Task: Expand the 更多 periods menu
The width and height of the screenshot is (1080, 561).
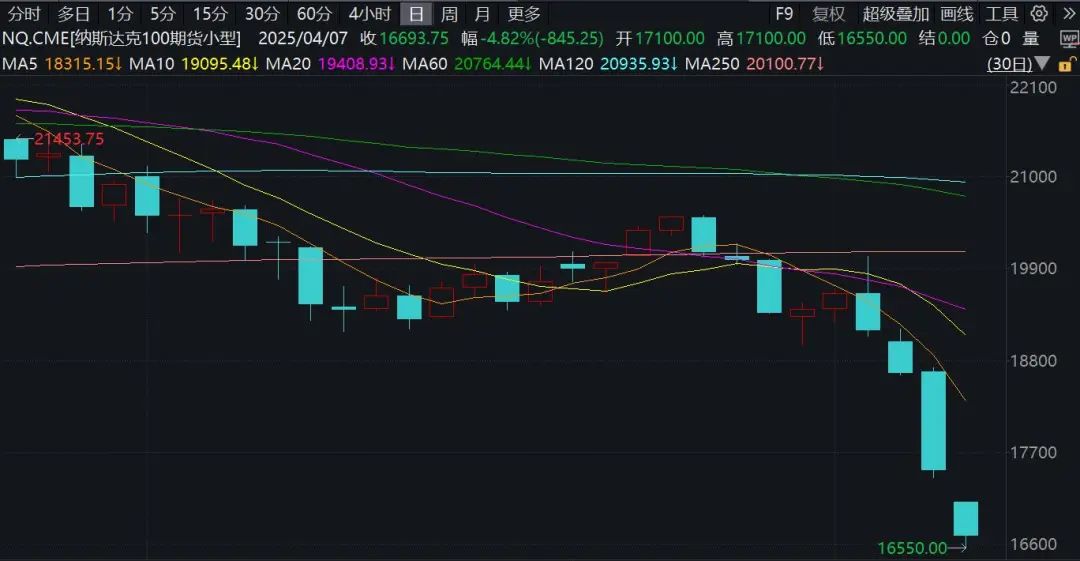Action: pyautogui.click(x=524, y=14)
